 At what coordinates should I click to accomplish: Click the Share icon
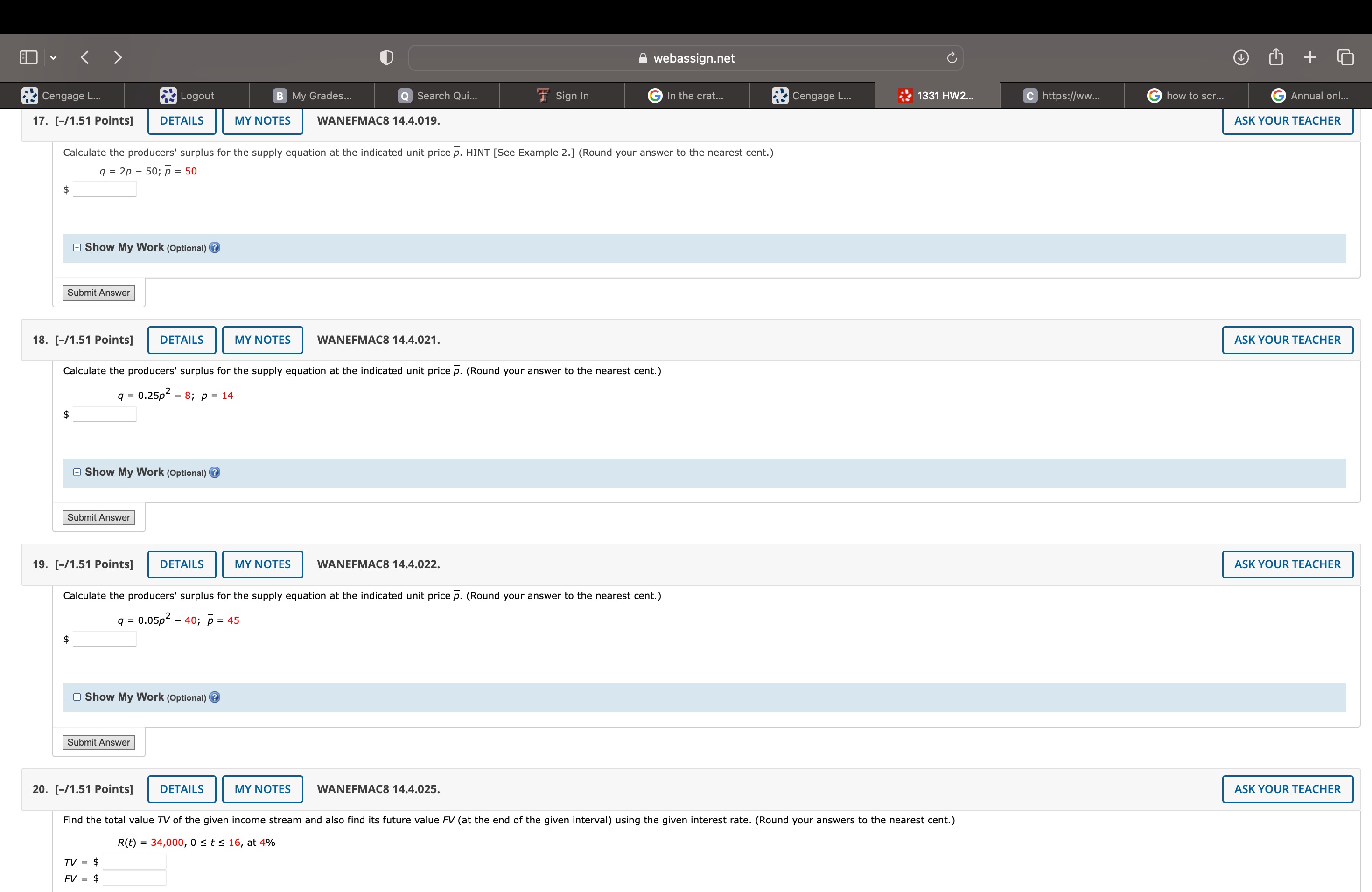(x=1276, y=57)
